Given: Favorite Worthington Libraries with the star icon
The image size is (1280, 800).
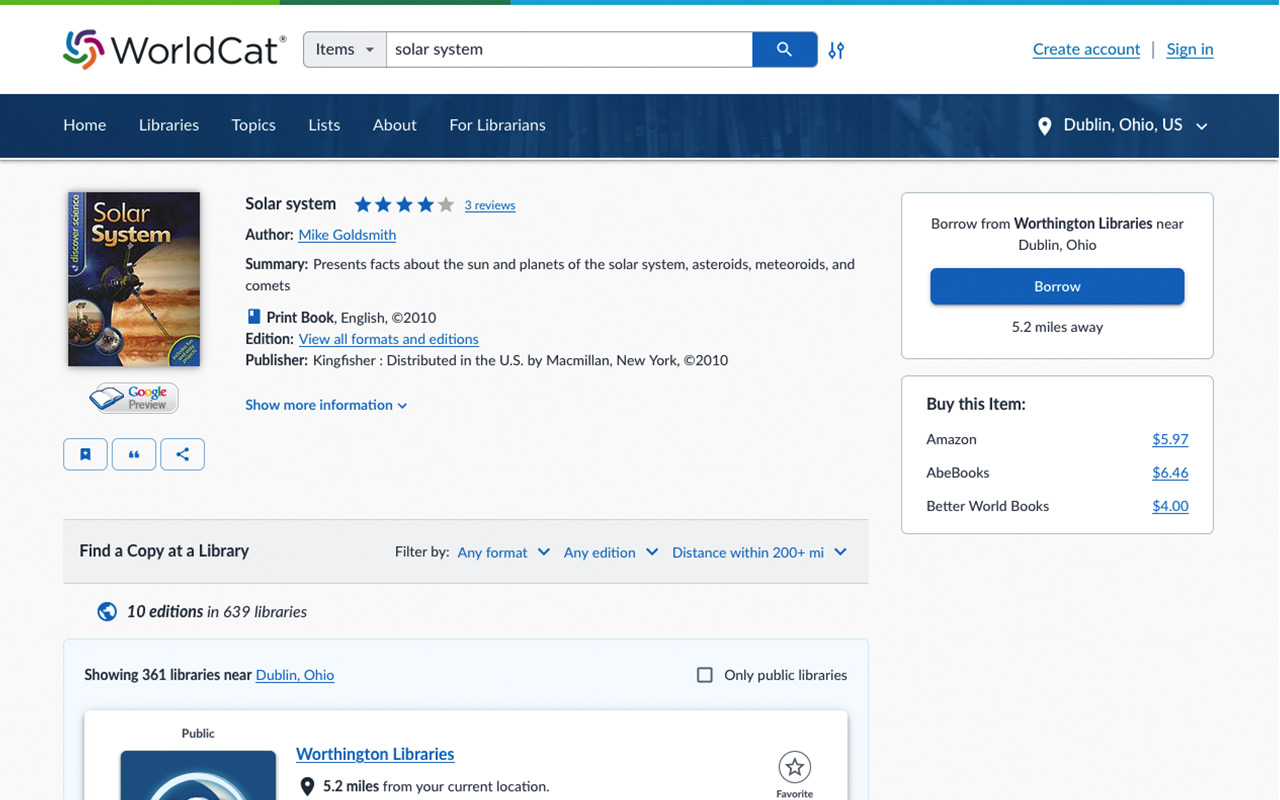Looking at the screenshot, I should (793, 765).
